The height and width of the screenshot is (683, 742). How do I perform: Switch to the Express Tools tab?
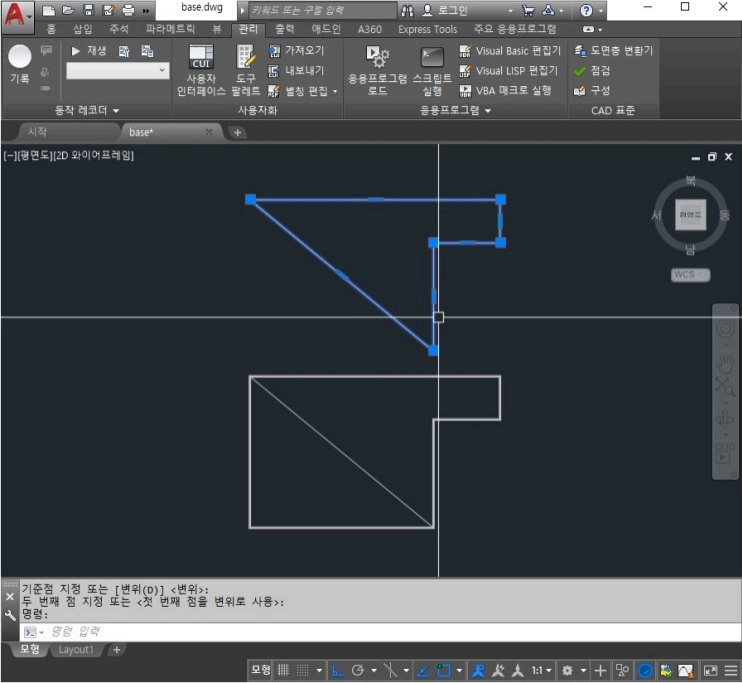point(428,29)
